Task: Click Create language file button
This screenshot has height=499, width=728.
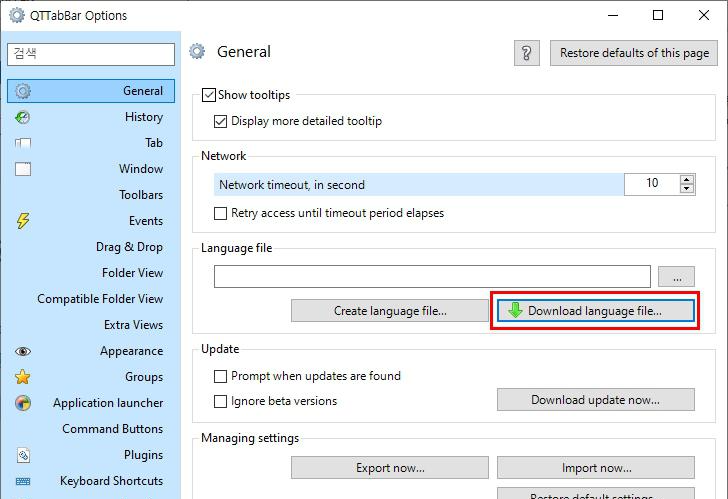Action: point(390,311)
